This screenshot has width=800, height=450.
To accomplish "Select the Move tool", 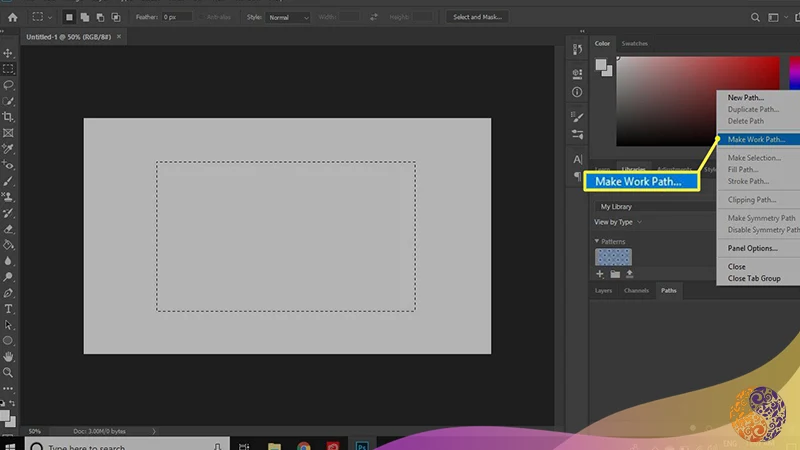I will [9, 53].
